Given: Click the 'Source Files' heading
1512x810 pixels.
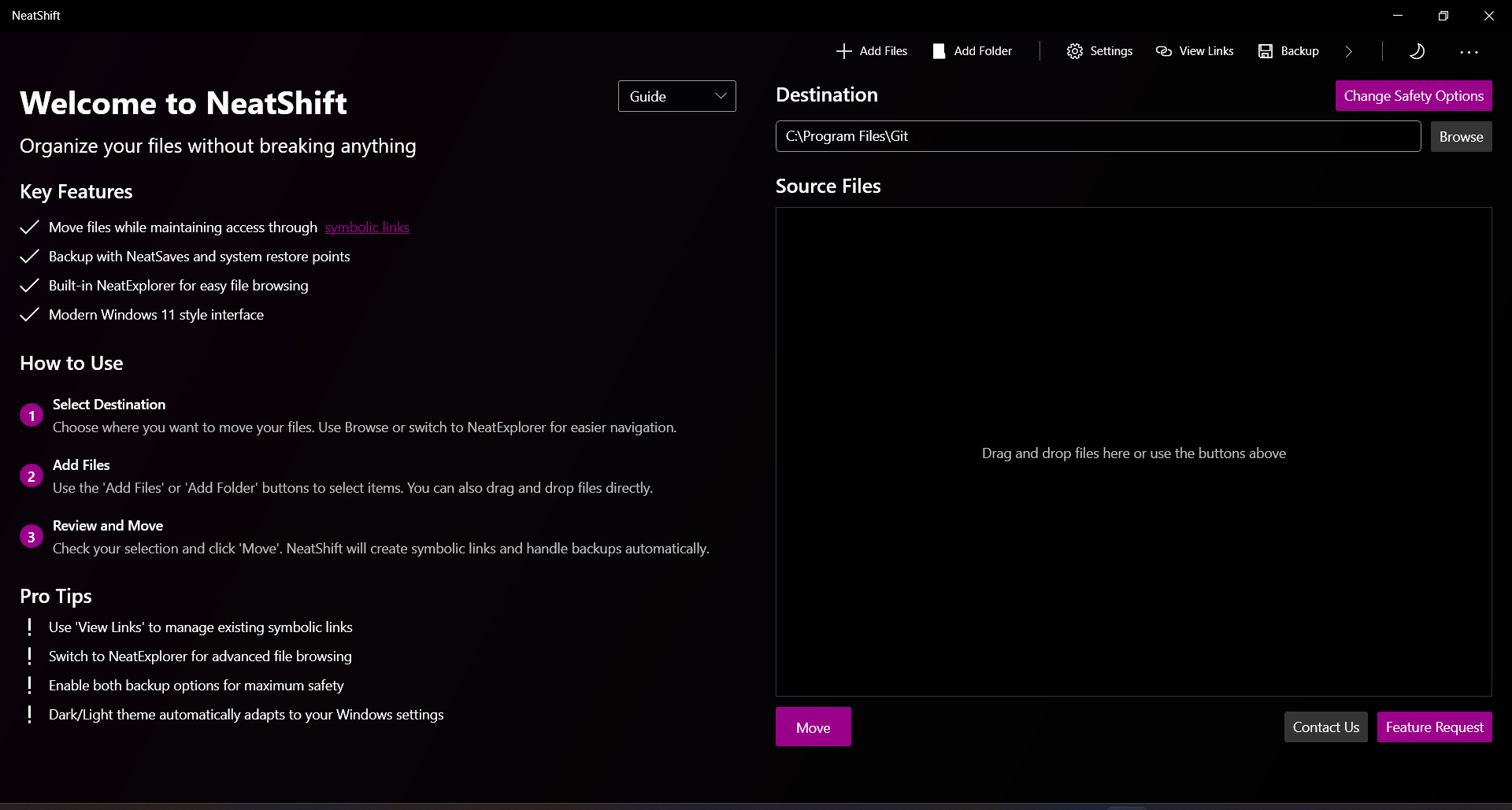Looking at the screenshot, I should (828, 187).
